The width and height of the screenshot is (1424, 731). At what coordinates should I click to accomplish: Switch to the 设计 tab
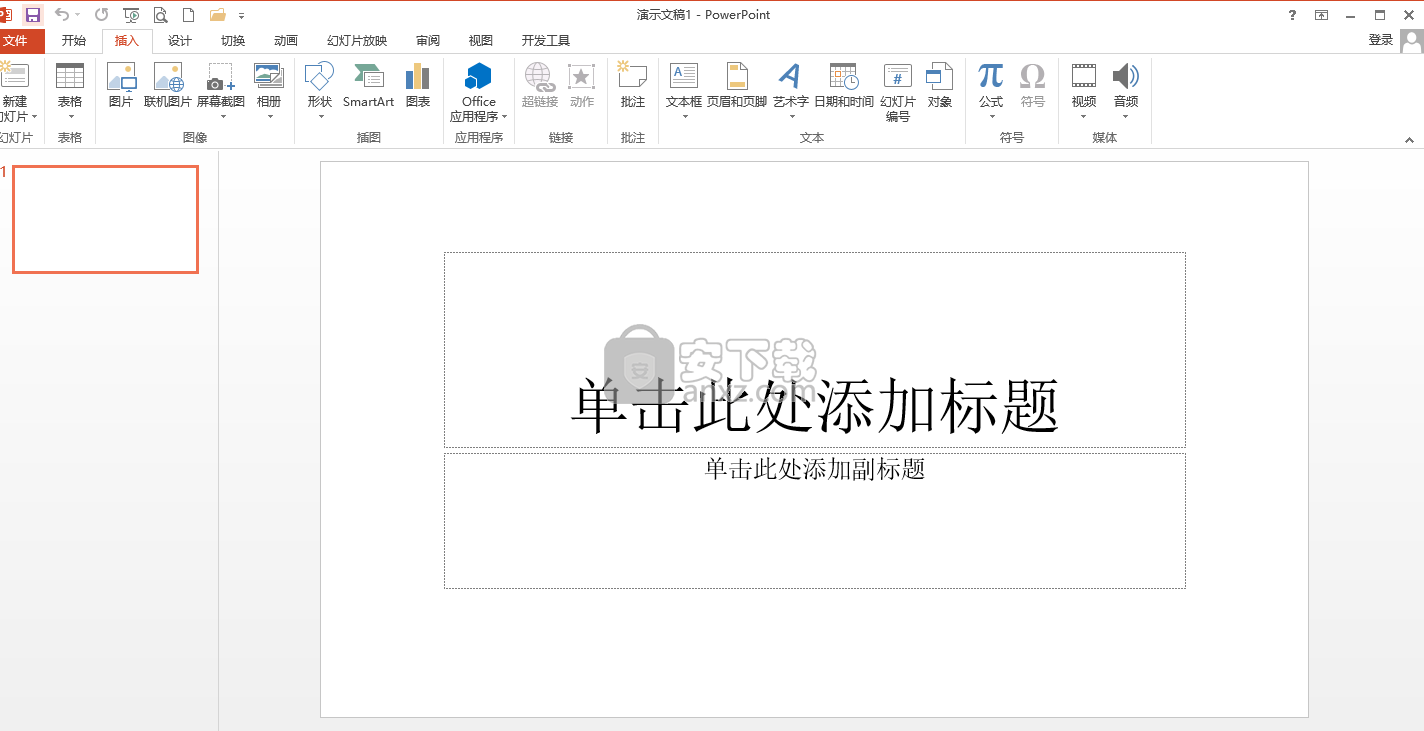tap(180, 41)
